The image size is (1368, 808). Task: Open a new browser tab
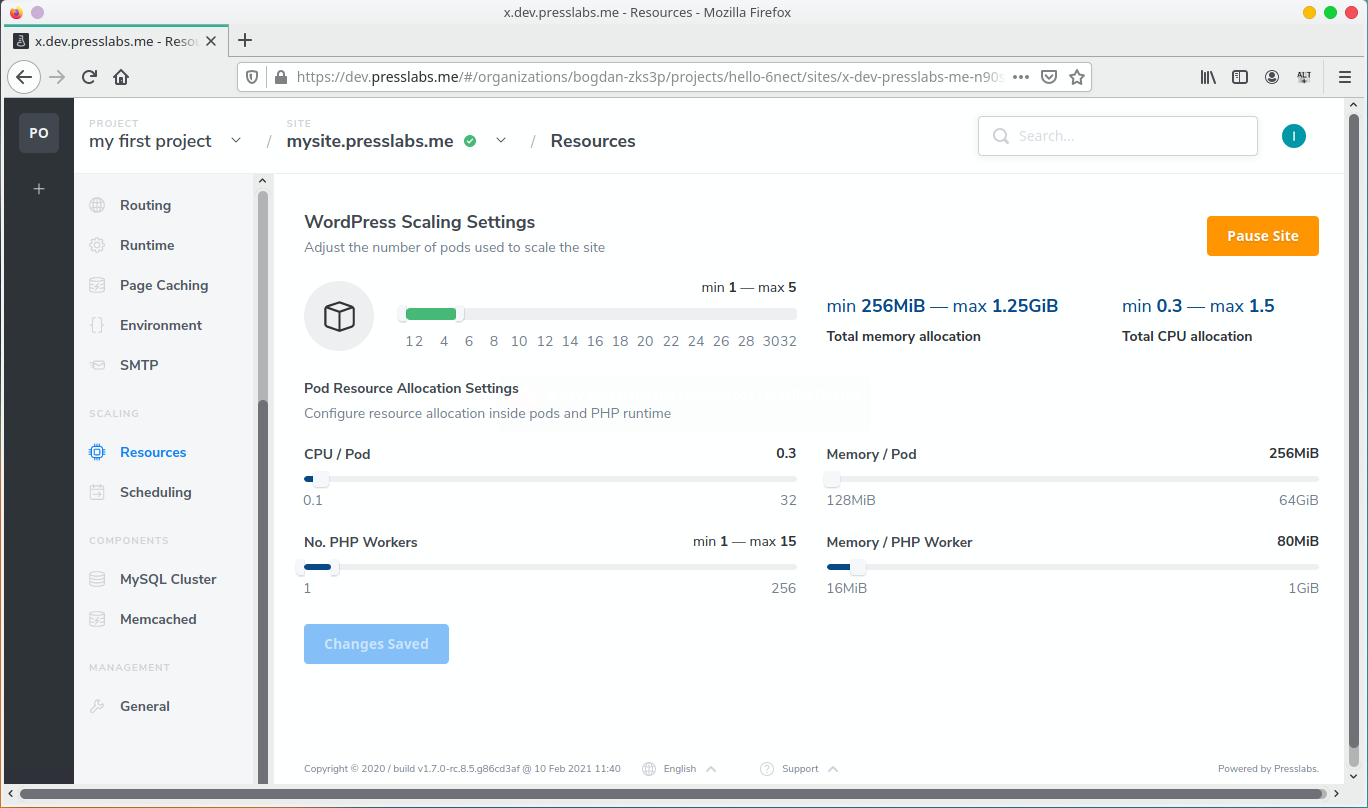tap(245, 40)
